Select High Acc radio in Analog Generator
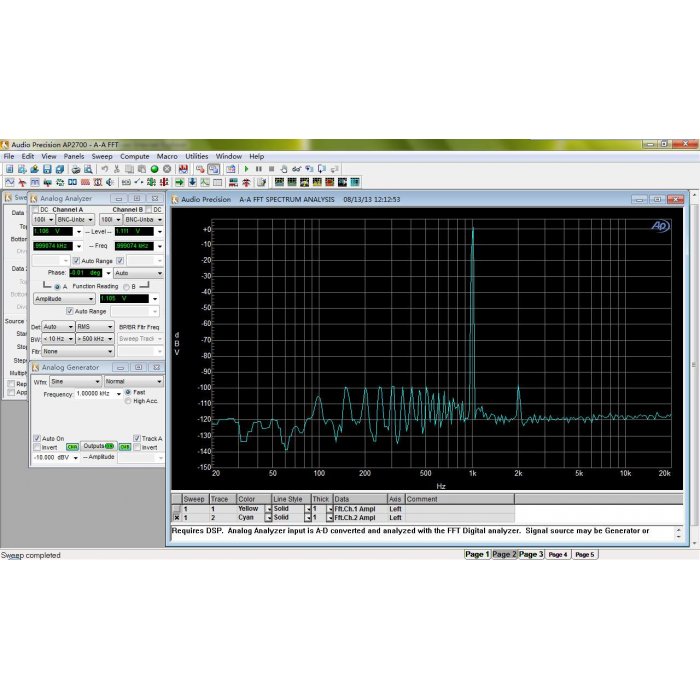Image resolution: width=700 pixels, height=700 pixels. (128, 401)
